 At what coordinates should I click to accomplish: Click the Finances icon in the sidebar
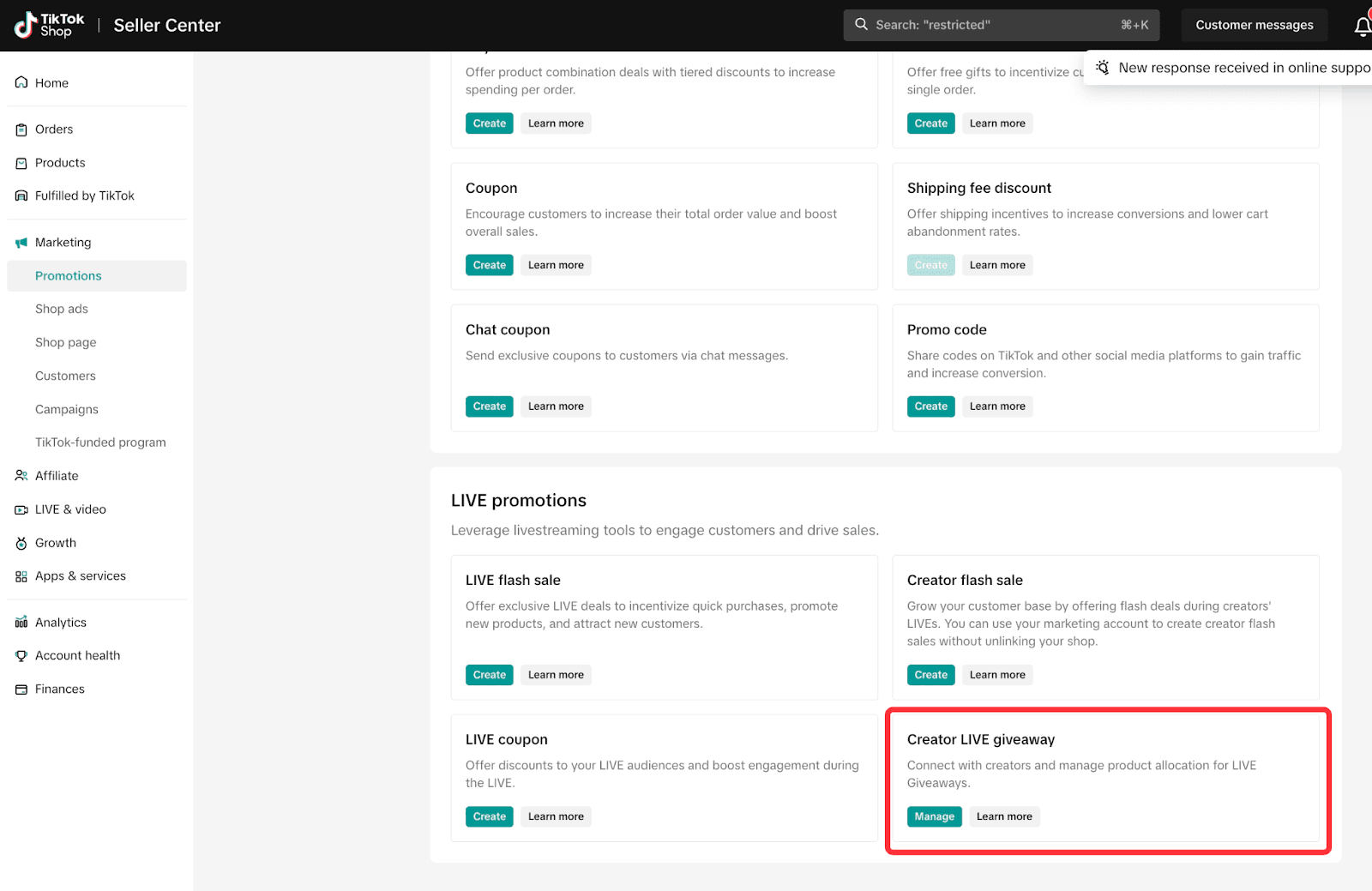[21, 689]
